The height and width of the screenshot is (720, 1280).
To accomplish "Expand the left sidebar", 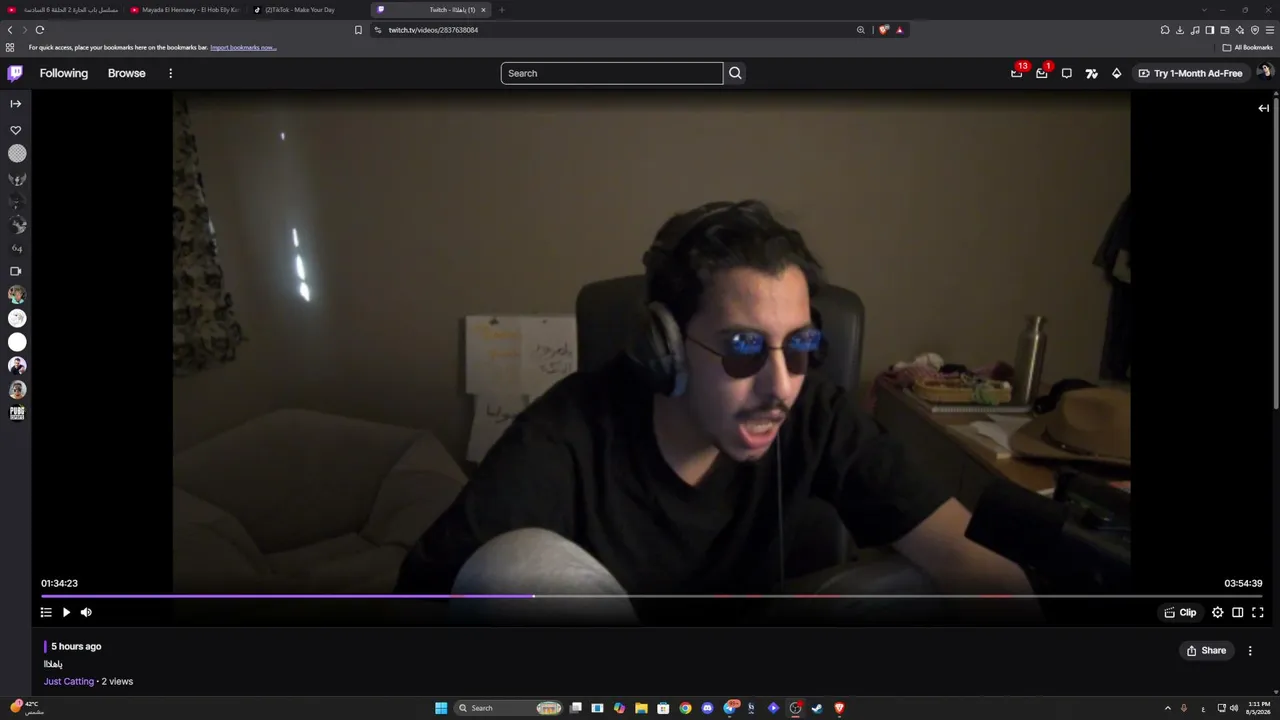I will pos(16,103).
